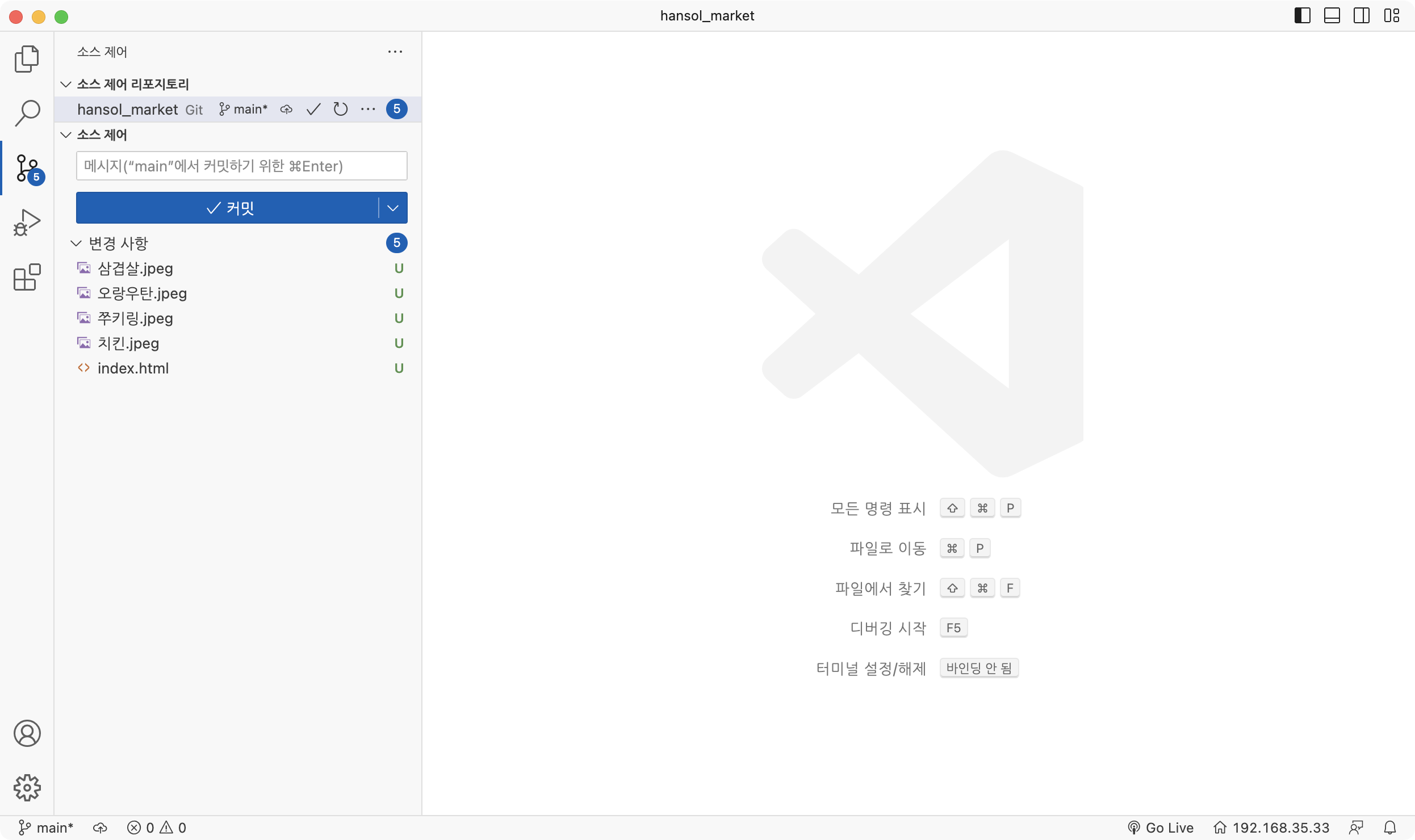Select the 오랑우탄.jpeg changed file
Image resolution: width=1415 pixels, height=840 pixels.
238,293
